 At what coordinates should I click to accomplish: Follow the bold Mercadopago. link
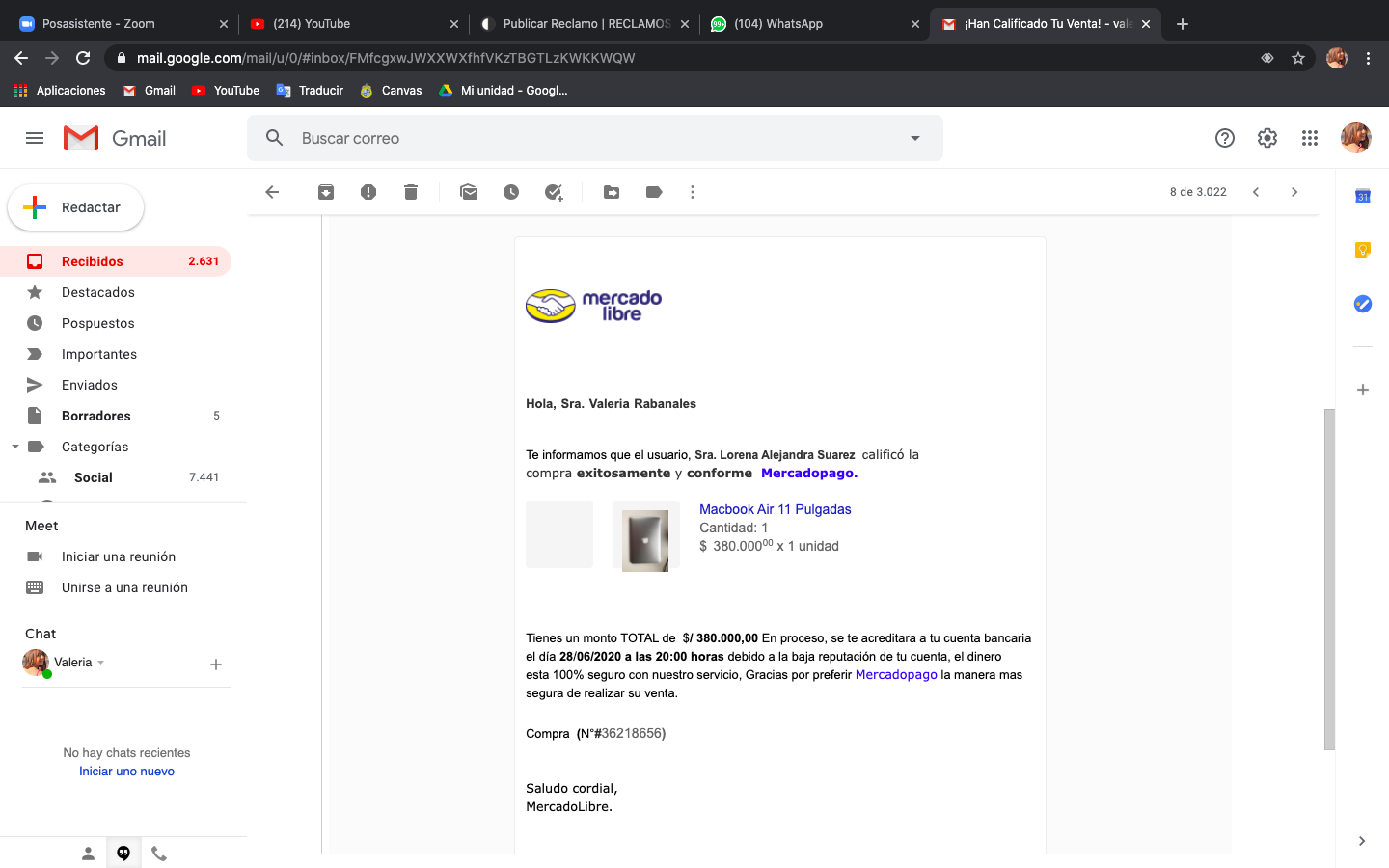pyautogui.click(x=809, y=473)
